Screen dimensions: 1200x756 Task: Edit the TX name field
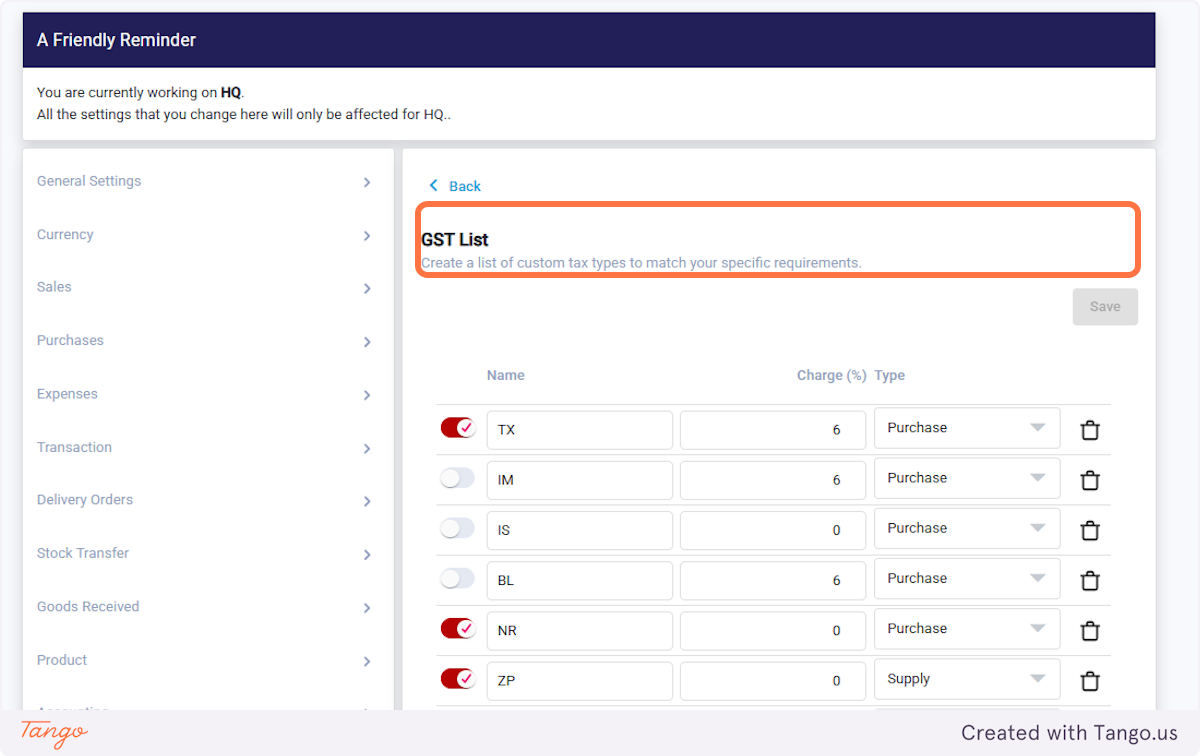(580, 430)
